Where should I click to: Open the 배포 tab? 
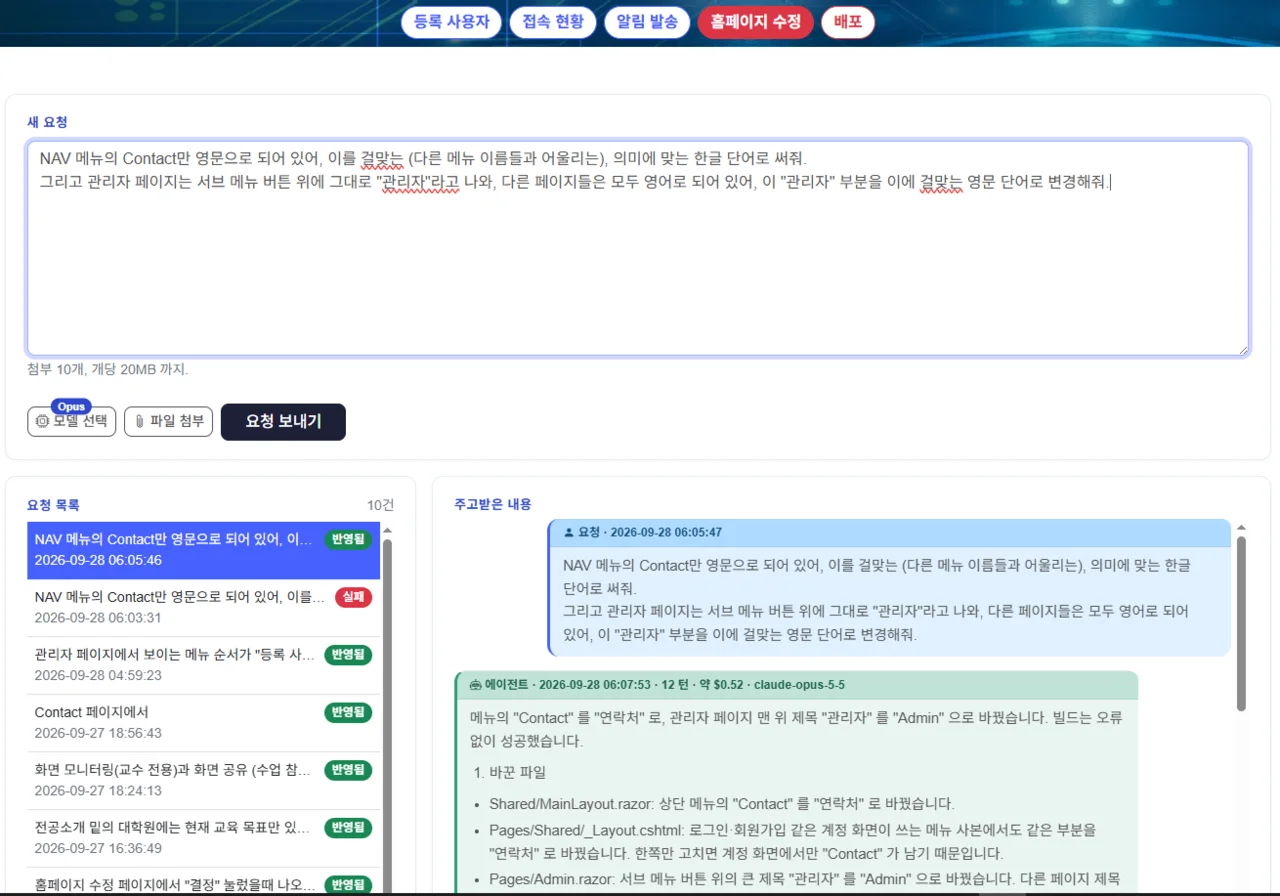[848, 22]
